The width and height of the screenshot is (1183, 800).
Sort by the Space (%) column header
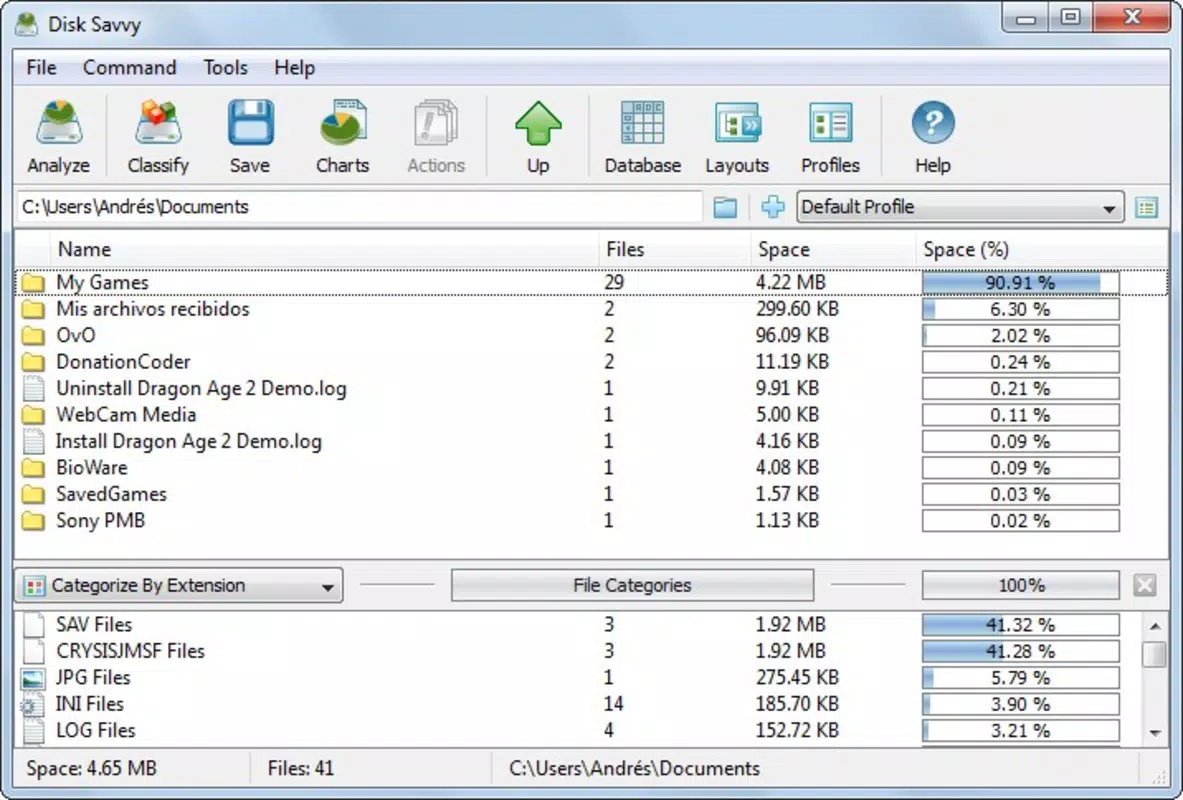click(1041, 250)
